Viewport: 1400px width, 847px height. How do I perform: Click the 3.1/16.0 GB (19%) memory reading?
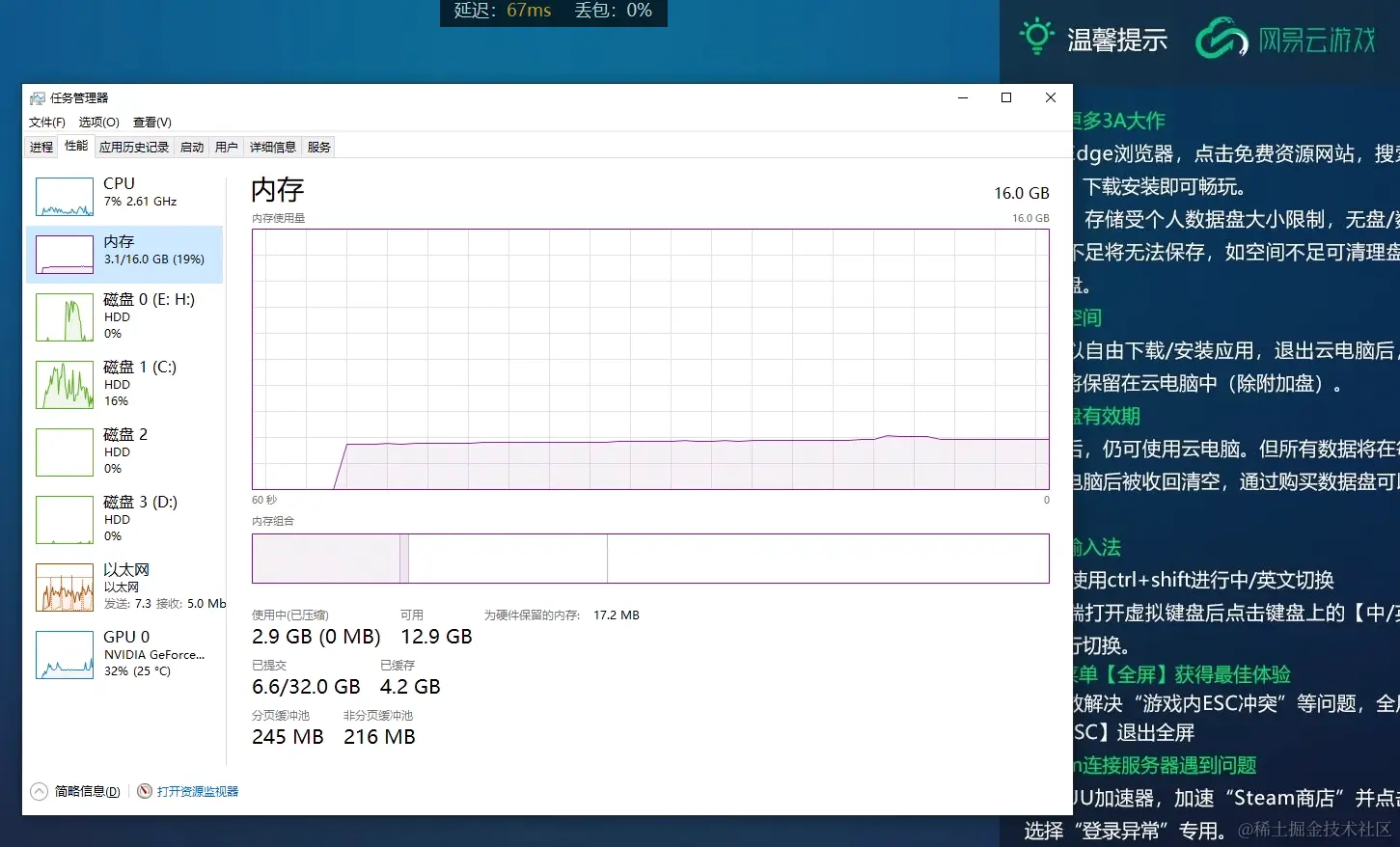[154, 260]
